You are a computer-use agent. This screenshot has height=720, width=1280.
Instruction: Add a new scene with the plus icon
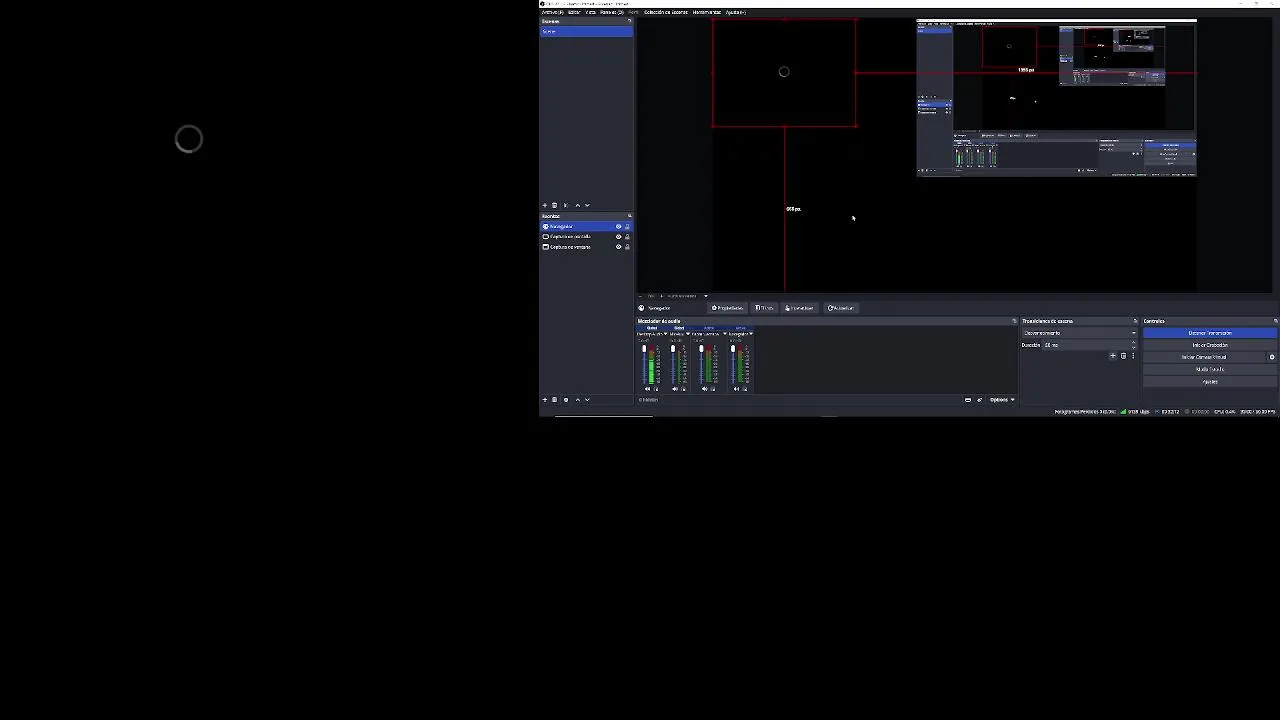coord(544,205)
